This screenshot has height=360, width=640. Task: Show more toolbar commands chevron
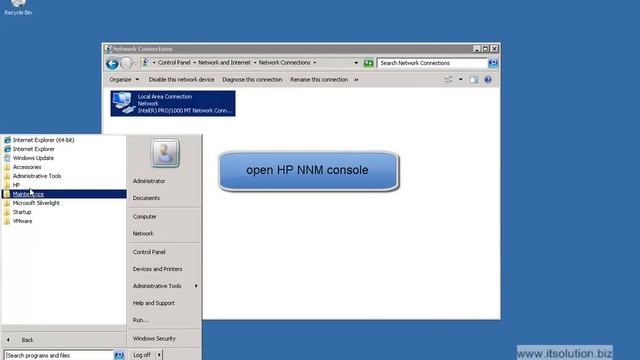click(356, 80)
